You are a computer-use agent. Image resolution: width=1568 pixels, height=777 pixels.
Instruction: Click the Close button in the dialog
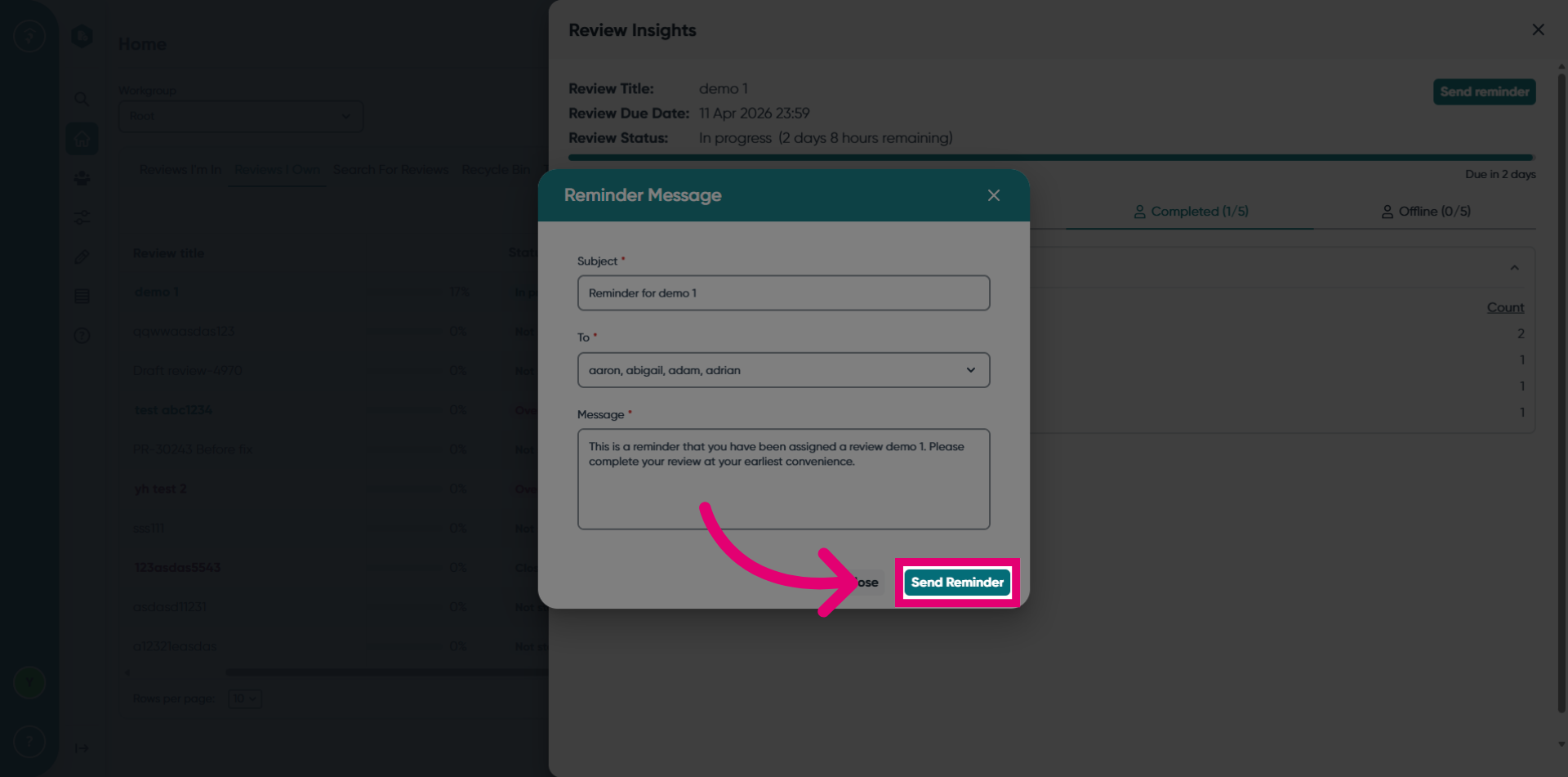(x=866, y=583)
